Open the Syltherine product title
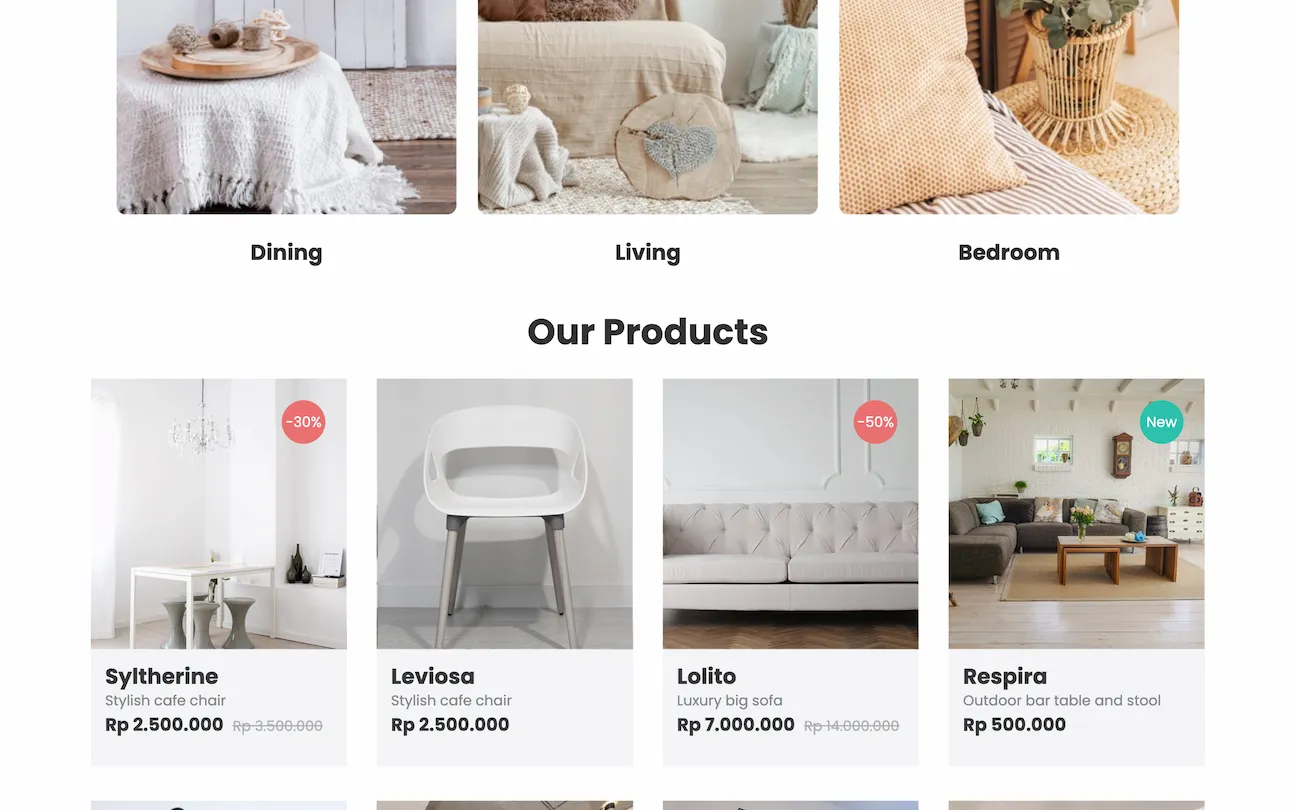The height and width of the screenshot is (810, 1296). click(x=161, y=677)
